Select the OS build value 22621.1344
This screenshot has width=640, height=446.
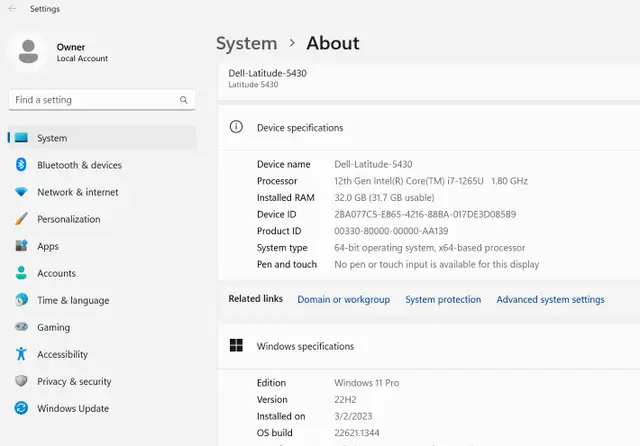[x=357, y=433]
